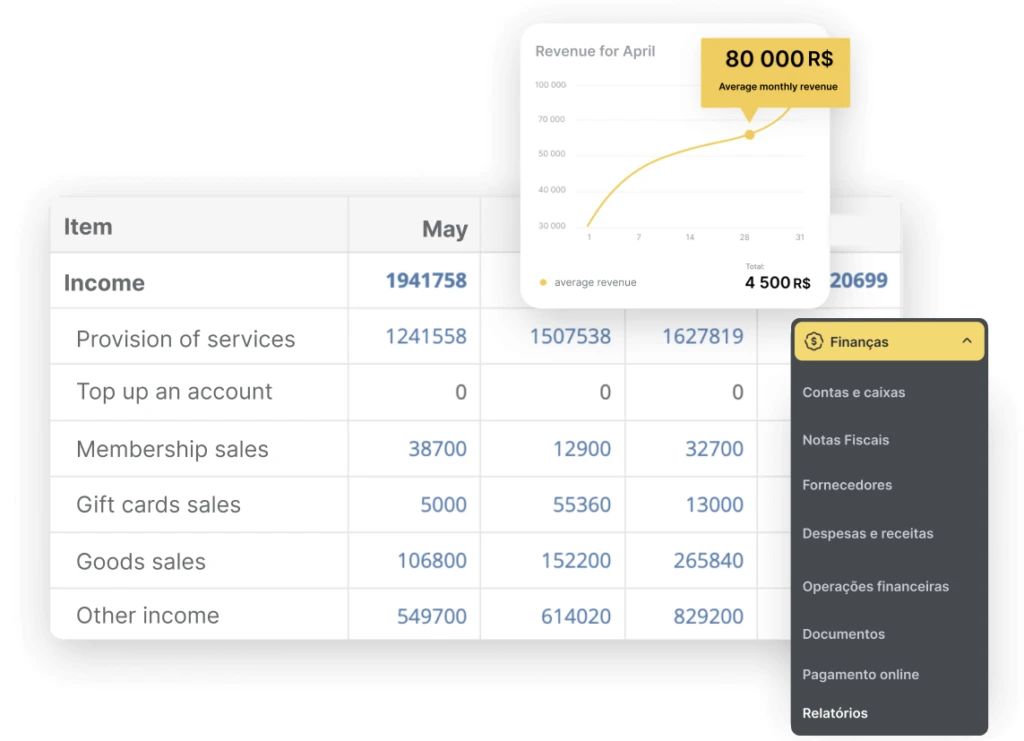Open Relatórios reports item
The width and height of the screenshot is (1024, 741).
click(x=834, y=714)
